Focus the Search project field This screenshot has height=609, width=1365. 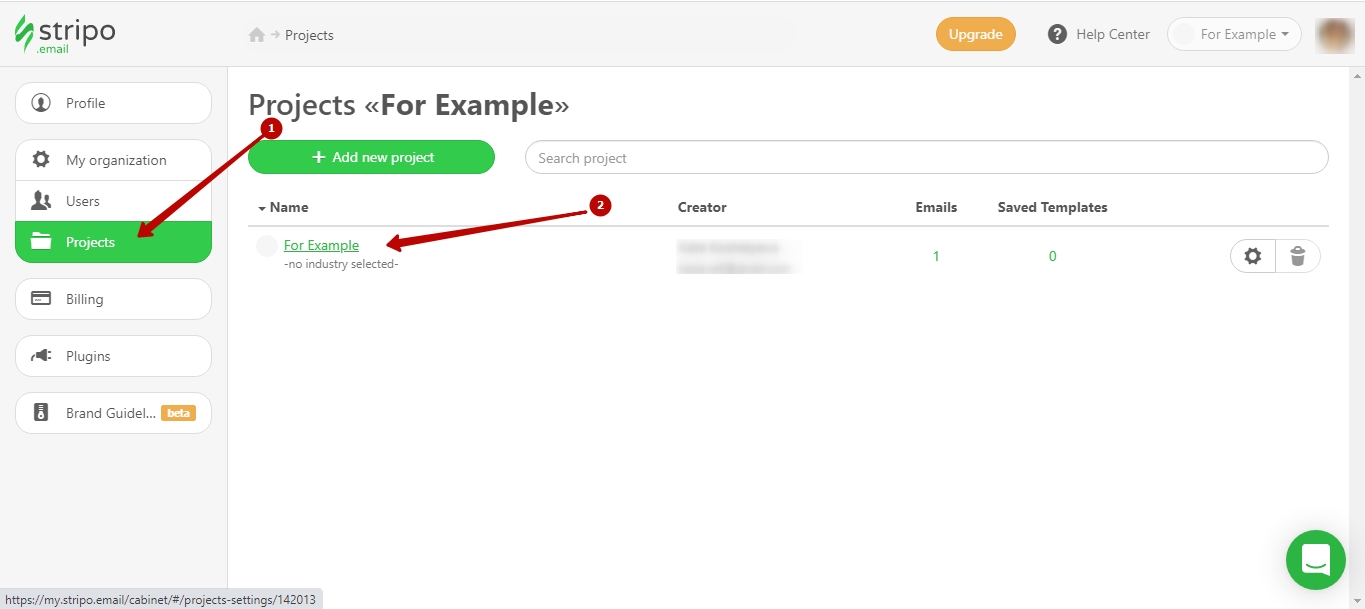(x=926, y=157)
